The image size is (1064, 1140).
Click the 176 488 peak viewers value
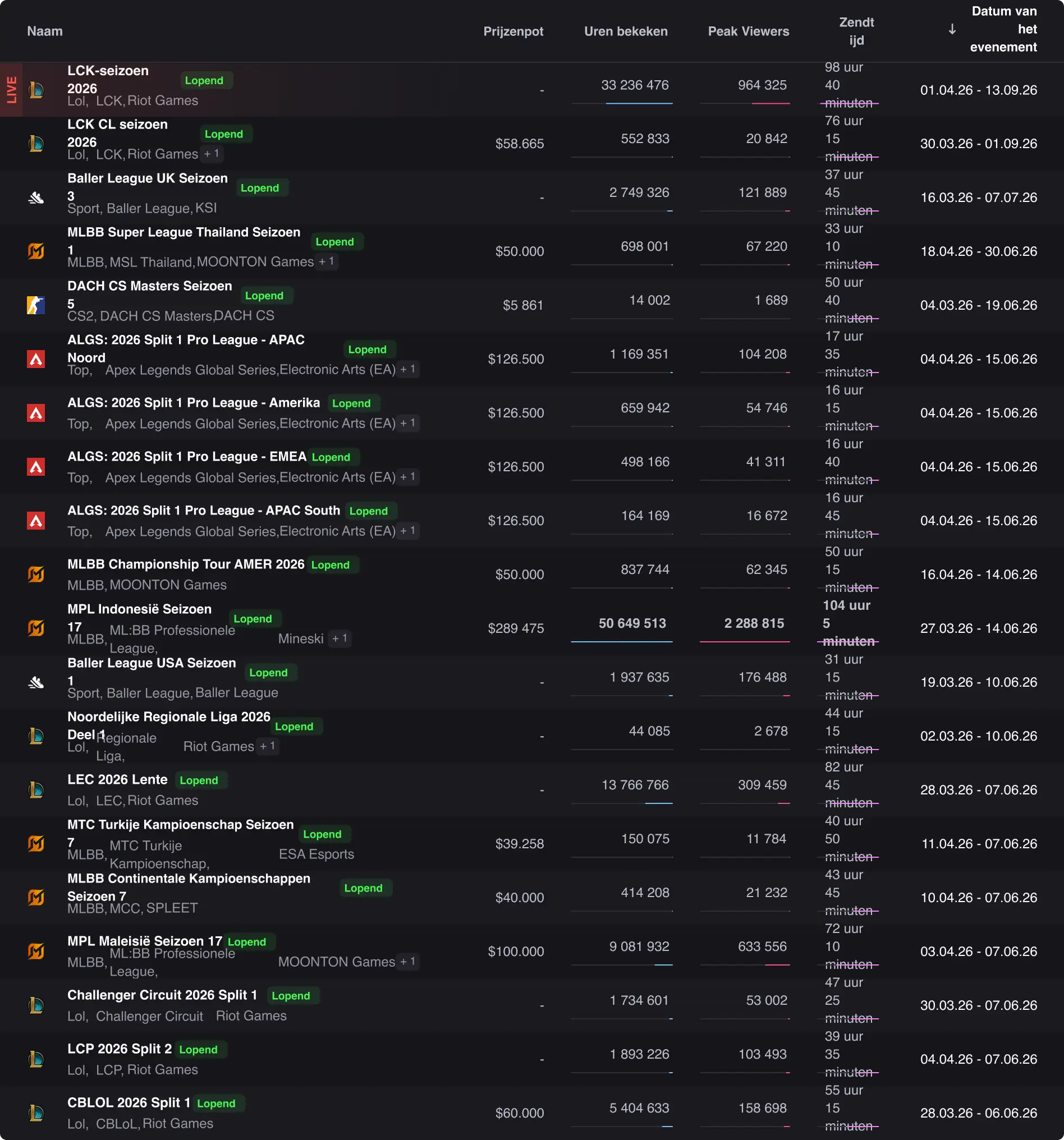762,677
